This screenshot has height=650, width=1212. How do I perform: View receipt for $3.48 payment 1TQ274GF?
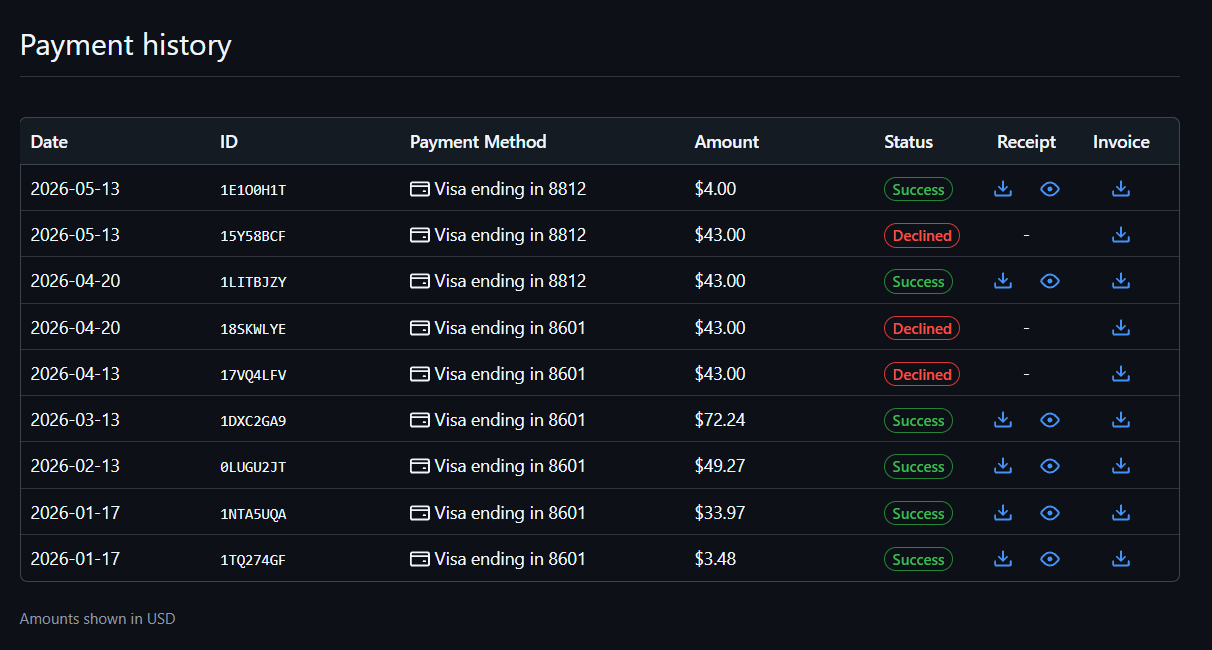[1049, 559]
